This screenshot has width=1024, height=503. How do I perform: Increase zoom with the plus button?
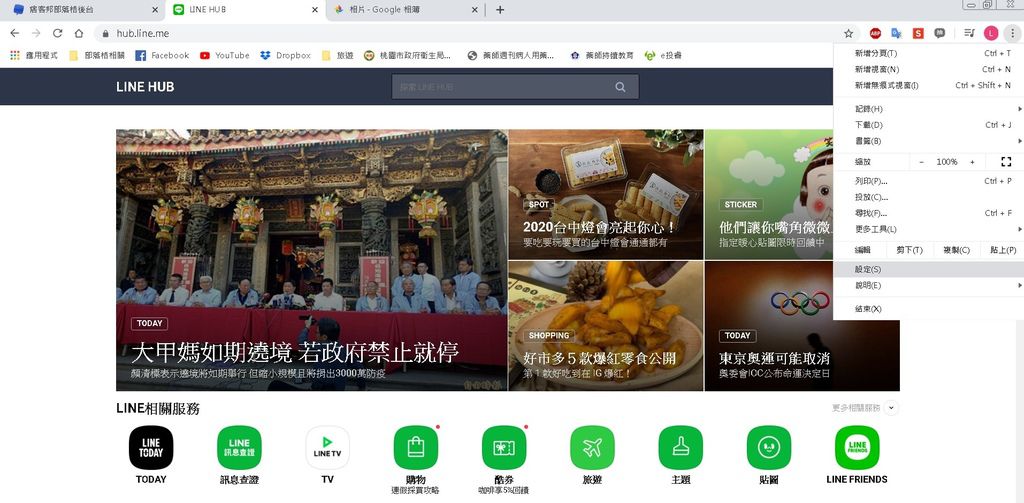[972, 162]
